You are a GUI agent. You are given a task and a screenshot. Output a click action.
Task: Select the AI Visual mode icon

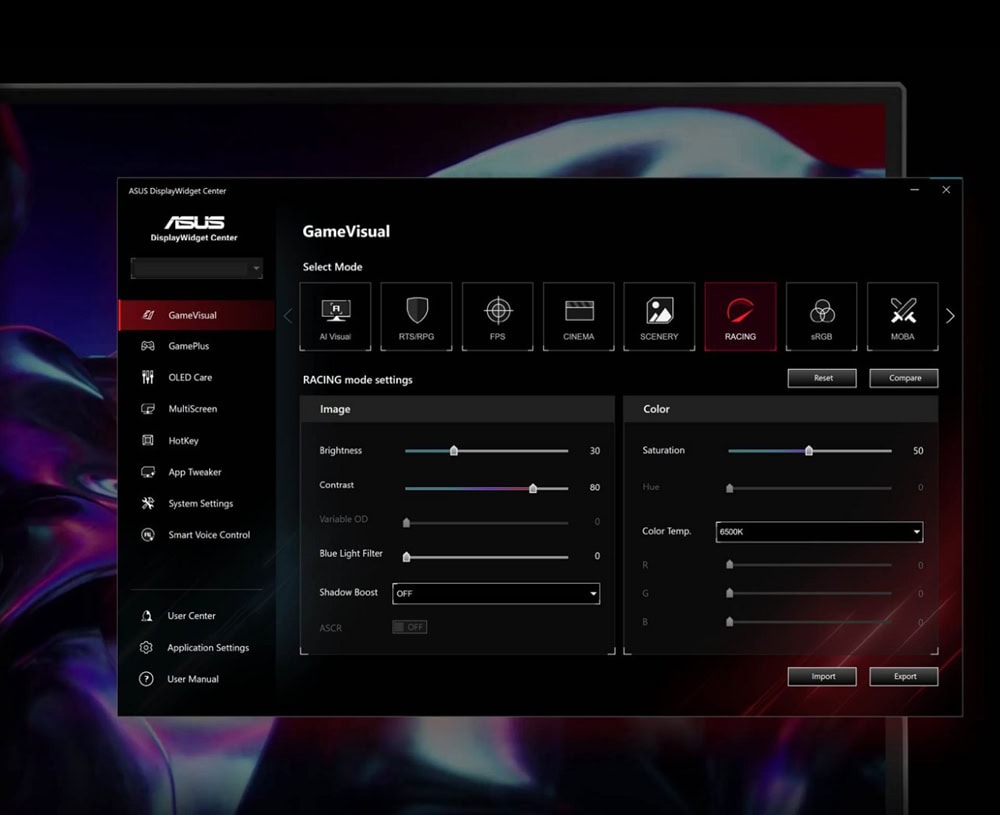pyautogui.click(x=336, y=316)
